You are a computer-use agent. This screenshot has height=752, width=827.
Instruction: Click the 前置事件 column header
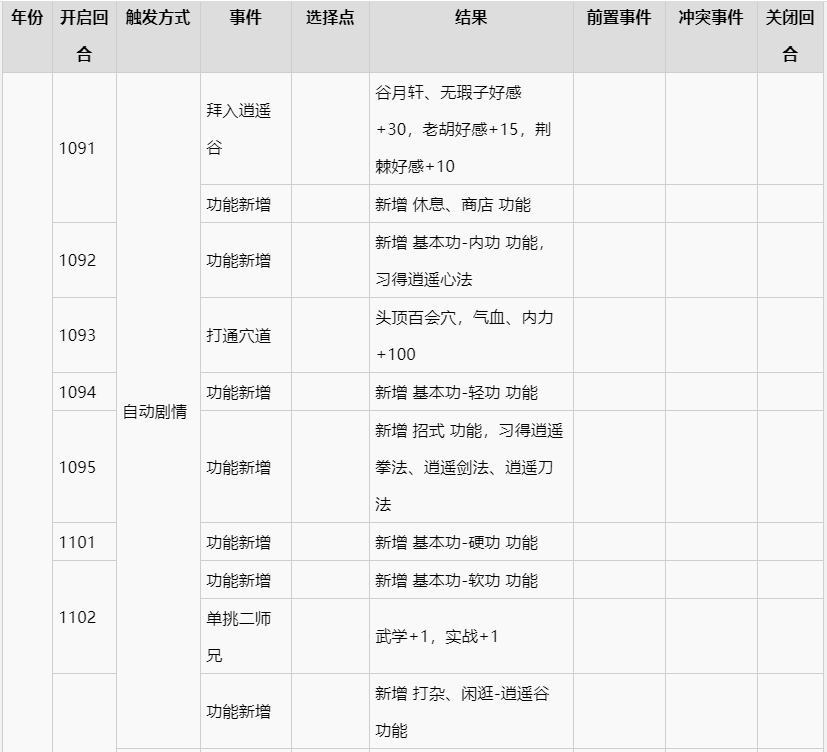point(619,18)
